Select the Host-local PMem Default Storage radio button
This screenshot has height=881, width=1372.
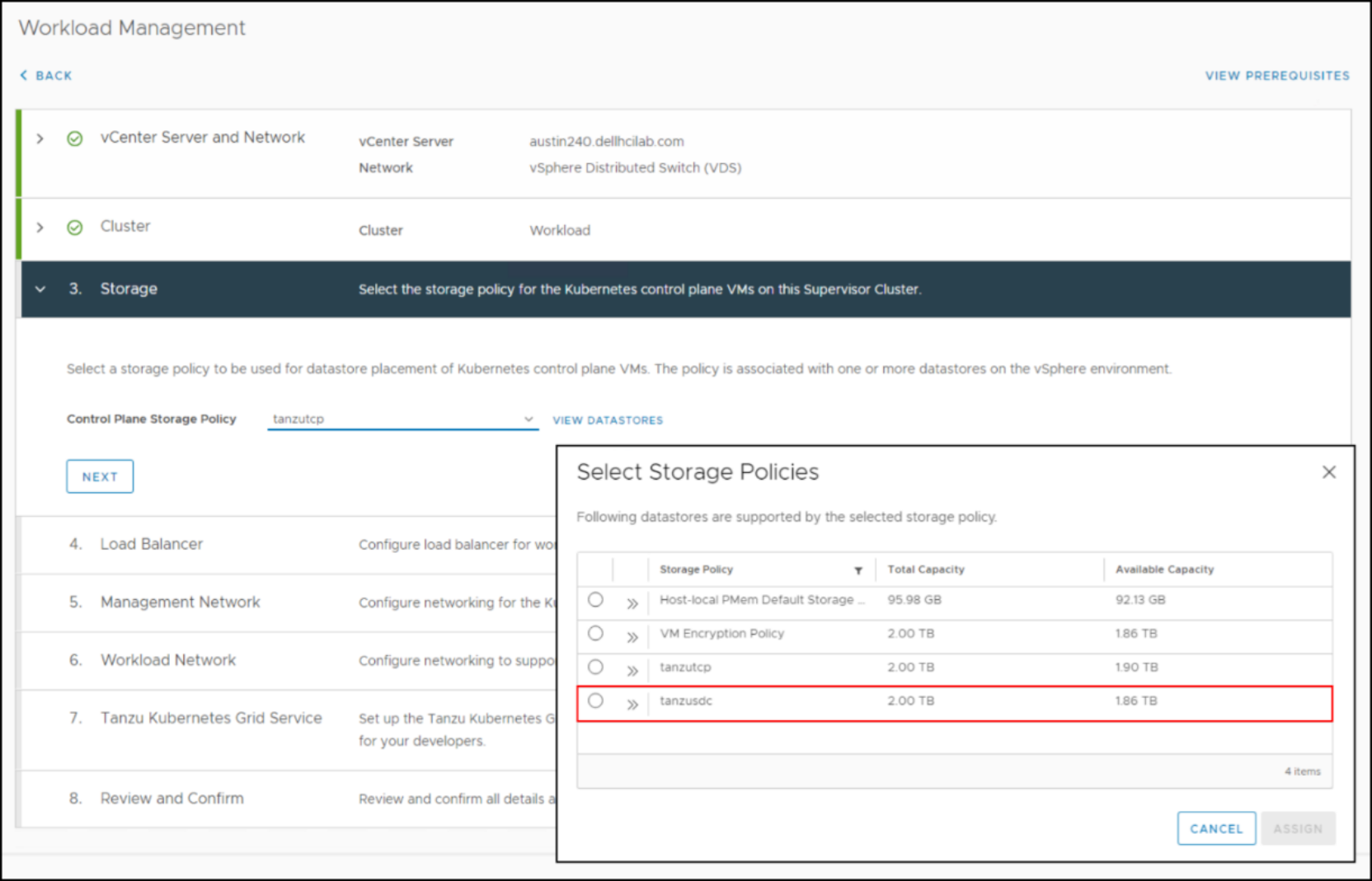[595, 600]
